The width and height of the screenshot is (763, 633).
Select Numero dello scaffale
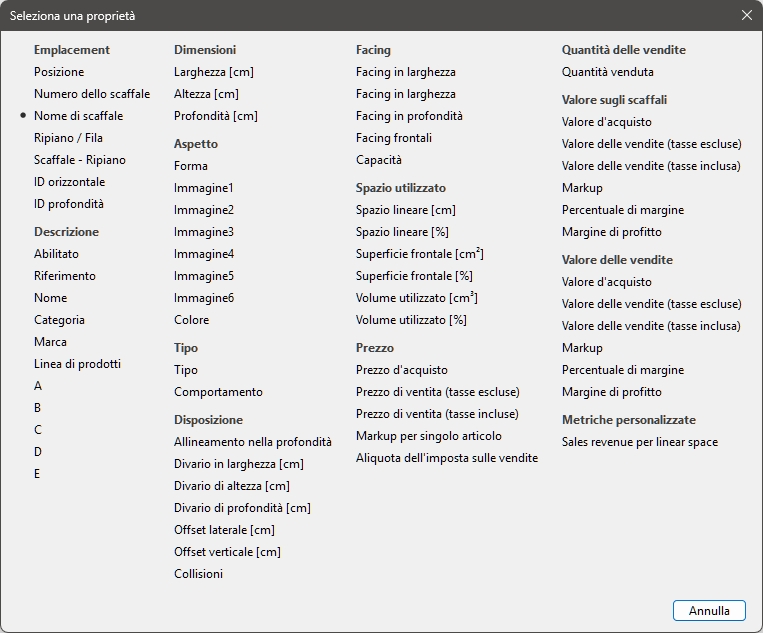coord(92,94)
